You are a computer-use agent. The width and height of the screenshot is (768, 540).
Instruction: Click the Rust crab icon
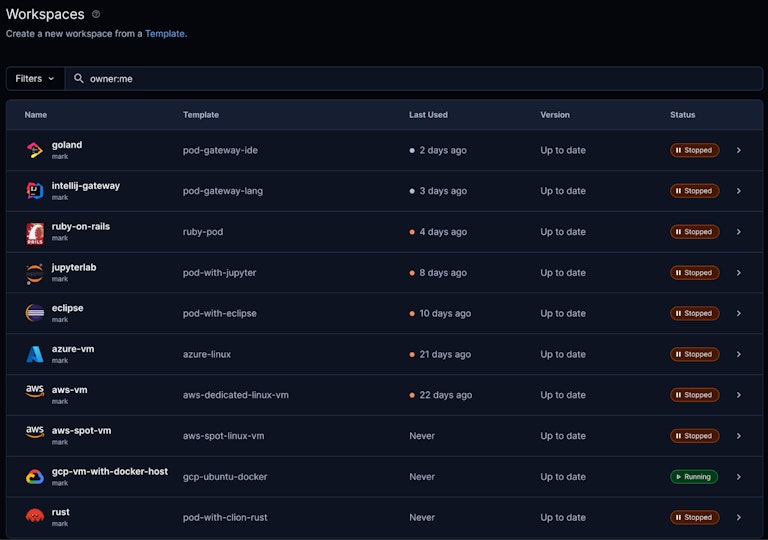(35, 517)
